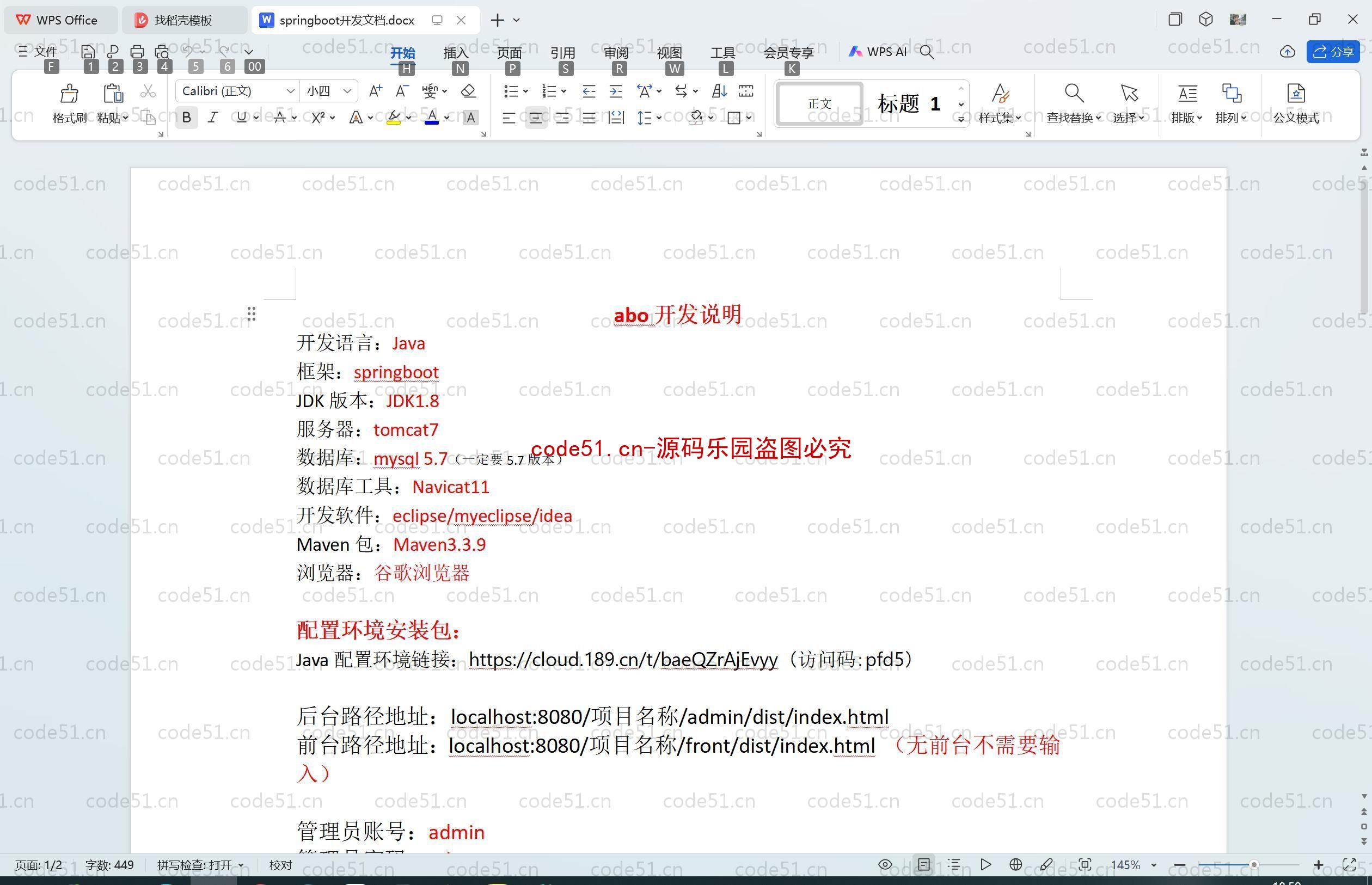Decrease font size with A- icon

coord(402,91)
